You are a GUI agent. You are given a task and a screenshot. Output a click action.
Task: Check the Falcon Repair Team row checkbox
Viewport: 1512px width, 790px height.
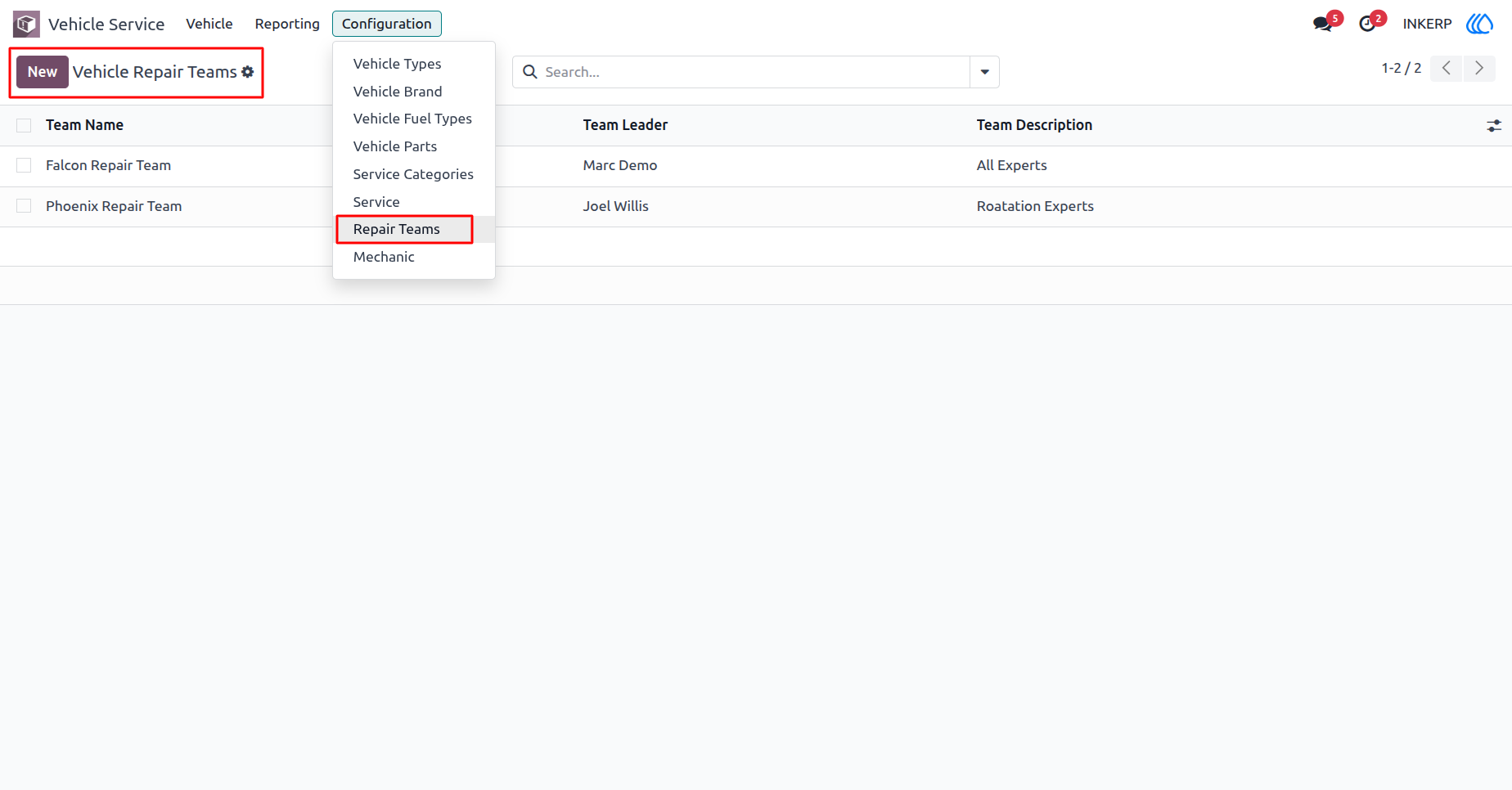24,165
